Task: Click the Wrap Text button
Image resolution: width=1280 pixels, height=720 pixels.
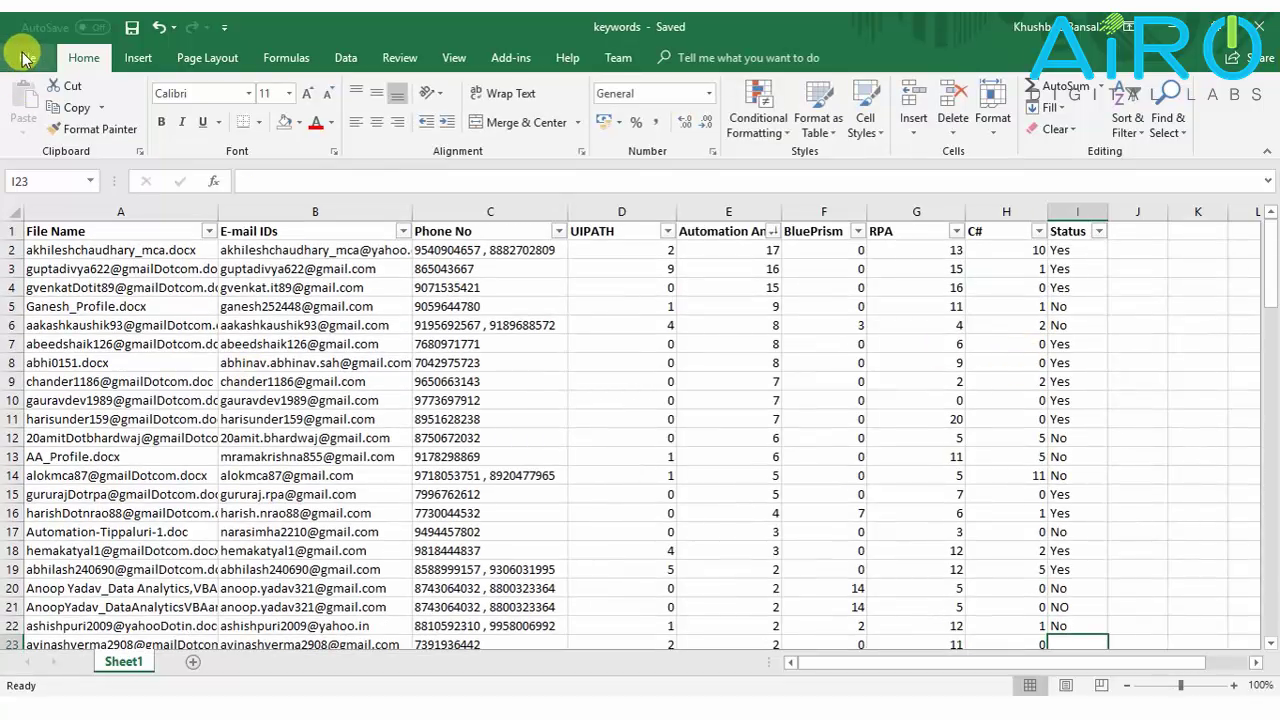Action: [x=502, y=93]
